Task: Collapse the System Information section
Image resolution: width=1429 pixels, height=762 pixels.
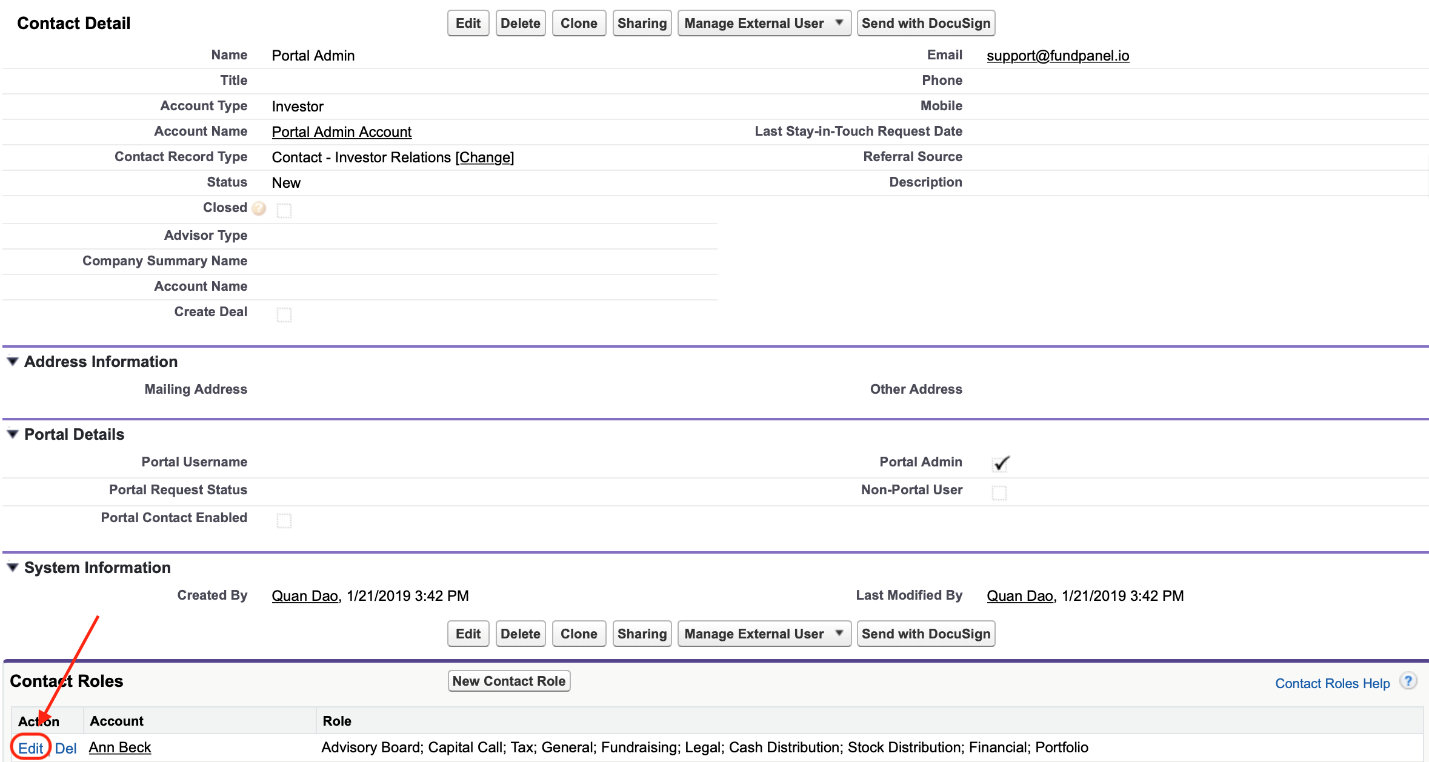Action: pos(13,568)
